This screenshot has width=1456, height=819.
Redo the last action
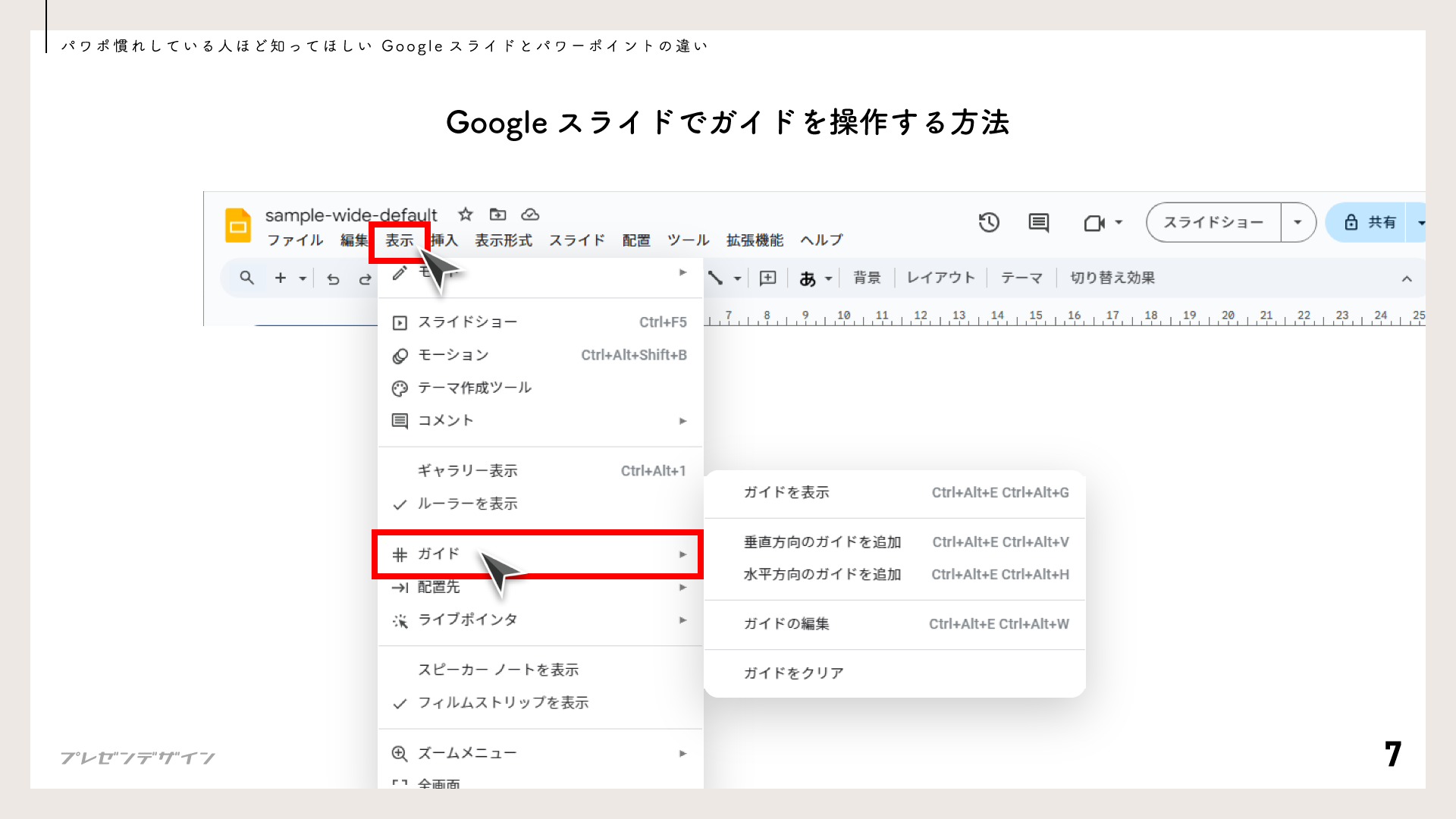pyautogui.click(x=365, y=278)
